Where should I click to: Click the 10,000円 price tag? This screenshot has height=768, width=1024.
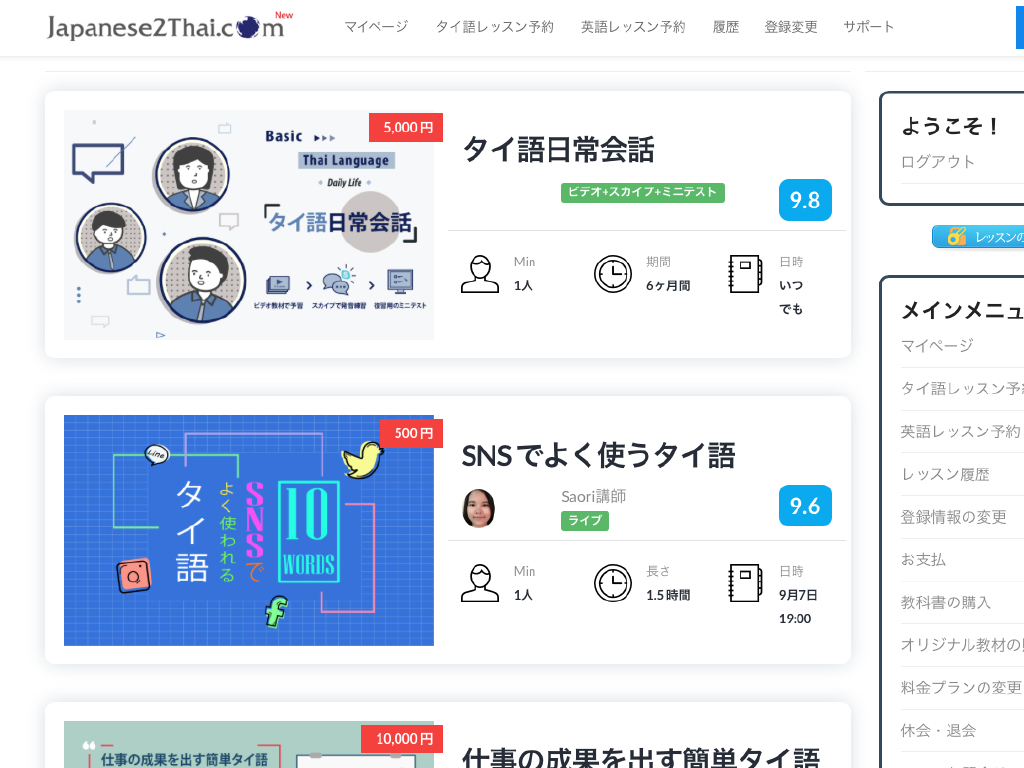[402, 739]
